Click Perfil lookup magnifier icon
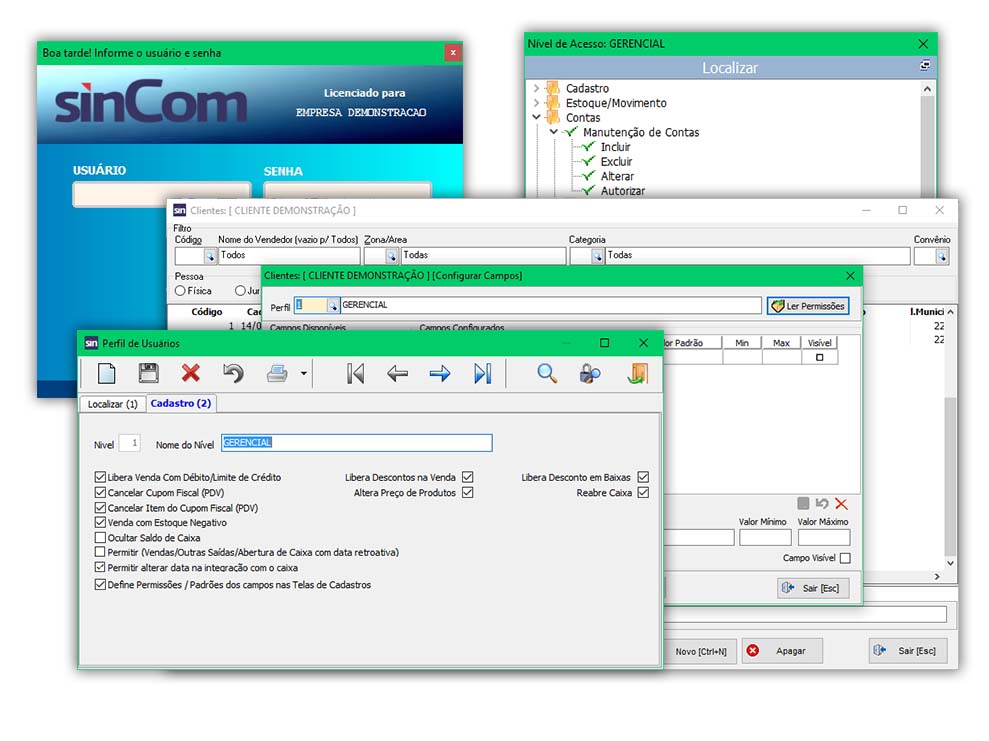The width and height of the screenshot is (989, 741). coord(332,306)
